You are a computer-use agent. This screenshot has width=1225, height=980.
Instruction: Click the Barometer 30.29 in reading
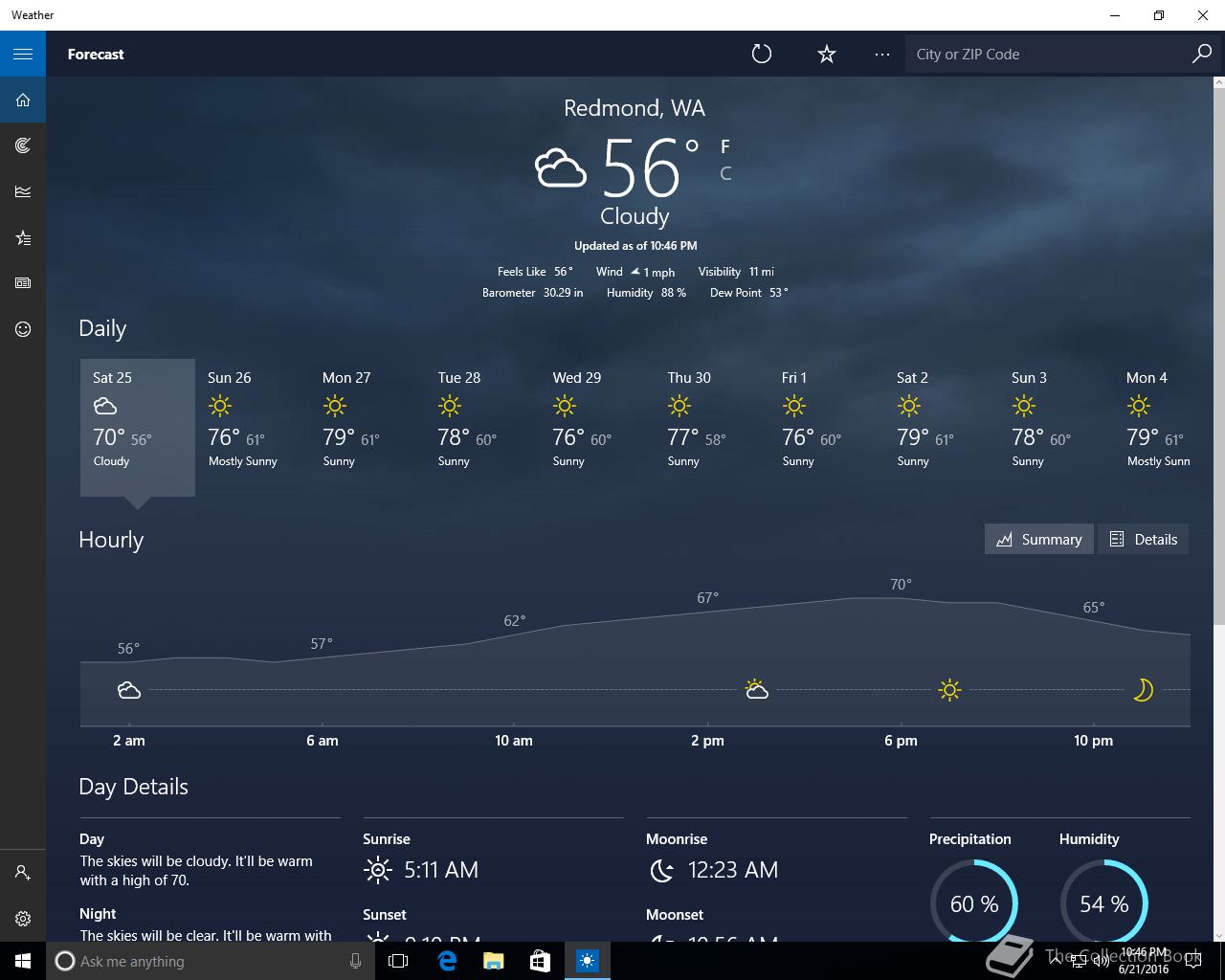click(533, 293)
